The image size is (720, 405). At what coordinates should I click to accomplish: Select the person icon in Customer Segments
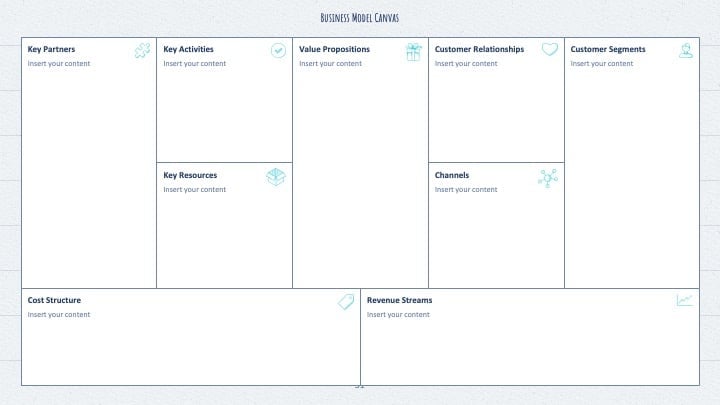pyautogui.click(x=686, y=51)
